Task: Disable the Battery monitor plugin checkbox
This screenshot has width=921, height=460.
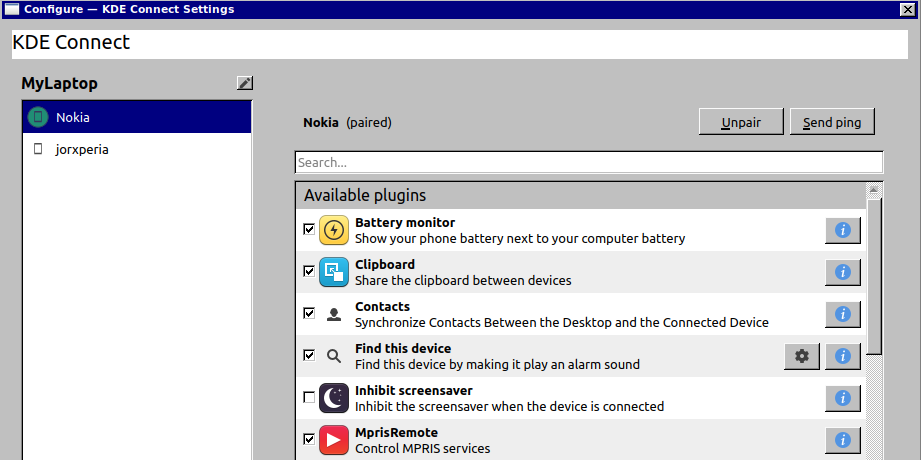Action: 309,229
